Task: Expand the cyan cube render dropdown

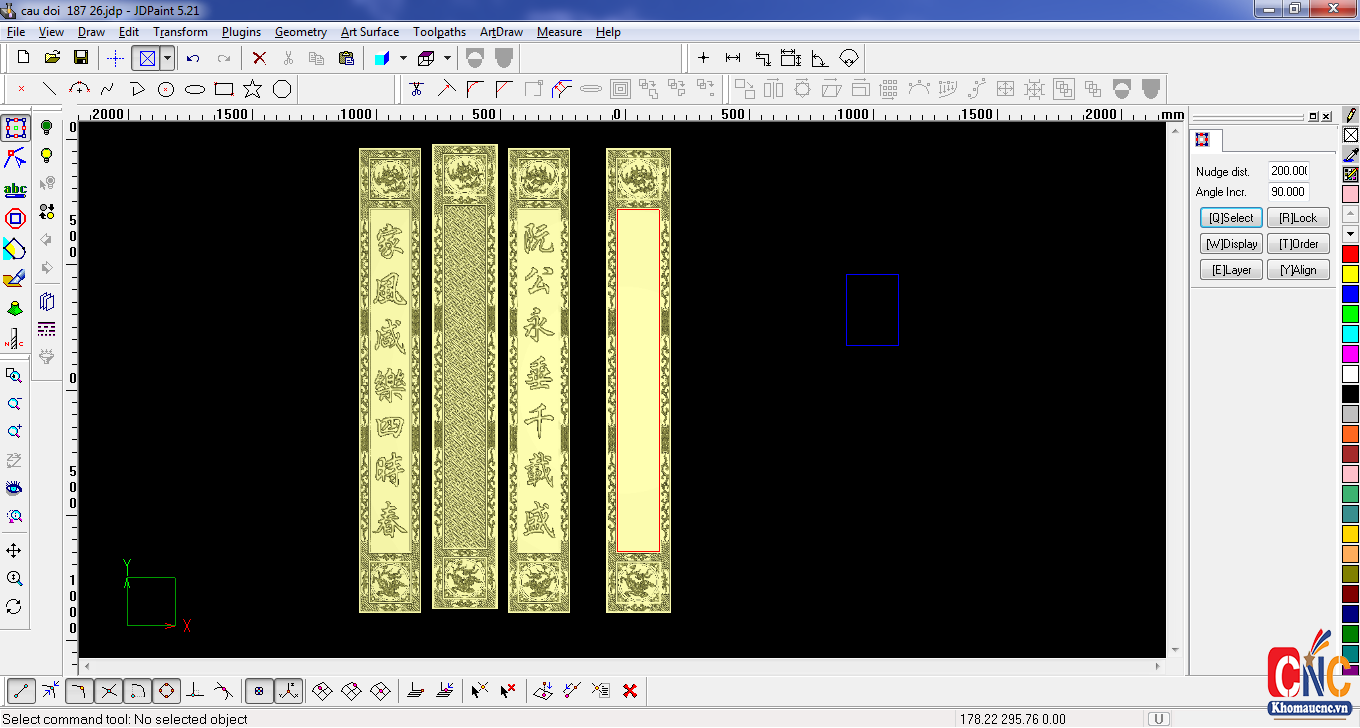Action: point(403,58)
